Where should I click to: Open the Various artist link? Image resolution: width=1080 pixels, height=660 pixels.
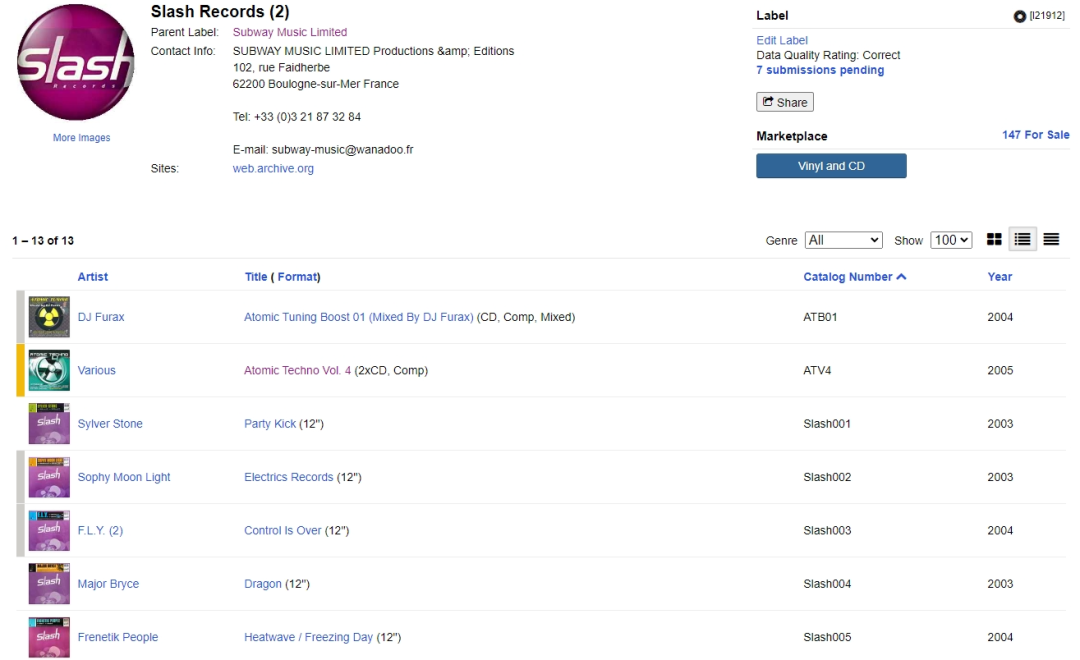(x=96, y=370)
